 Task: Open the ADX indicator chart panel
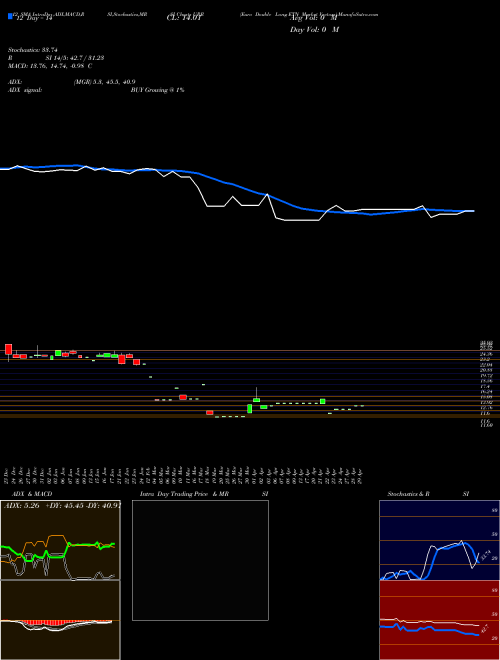(60, 540)
